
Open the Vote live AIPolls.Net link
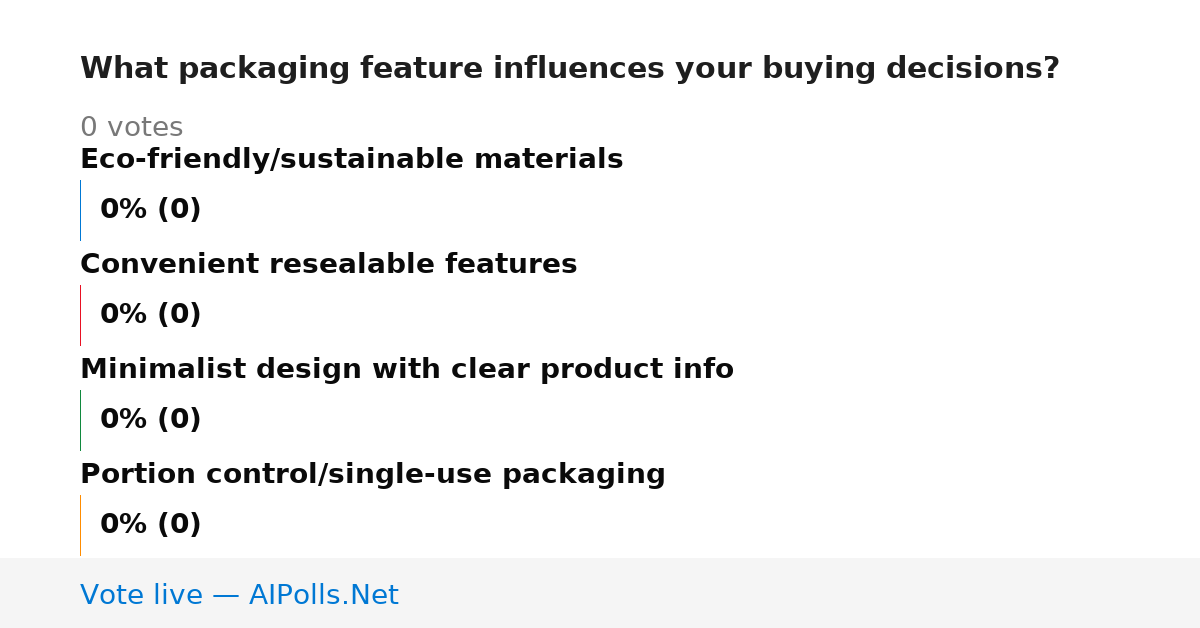[x=239, y=595]
